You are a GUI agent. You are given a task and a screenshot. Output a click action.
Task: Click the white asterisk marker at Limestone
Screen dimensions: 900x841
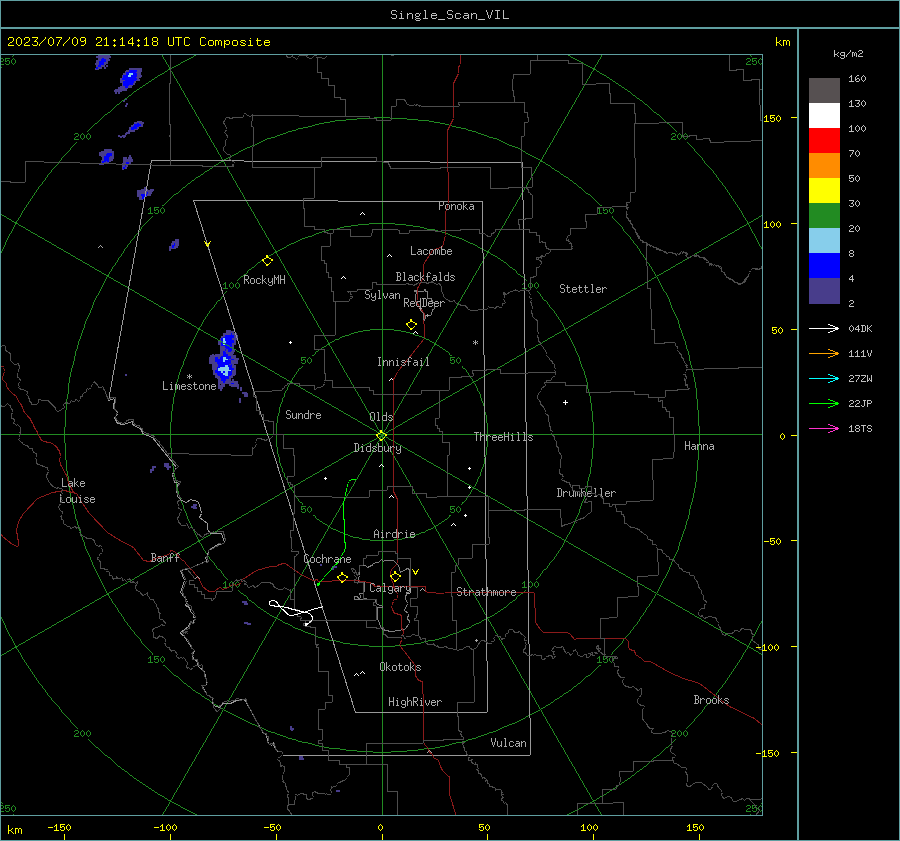pos(189,377)
